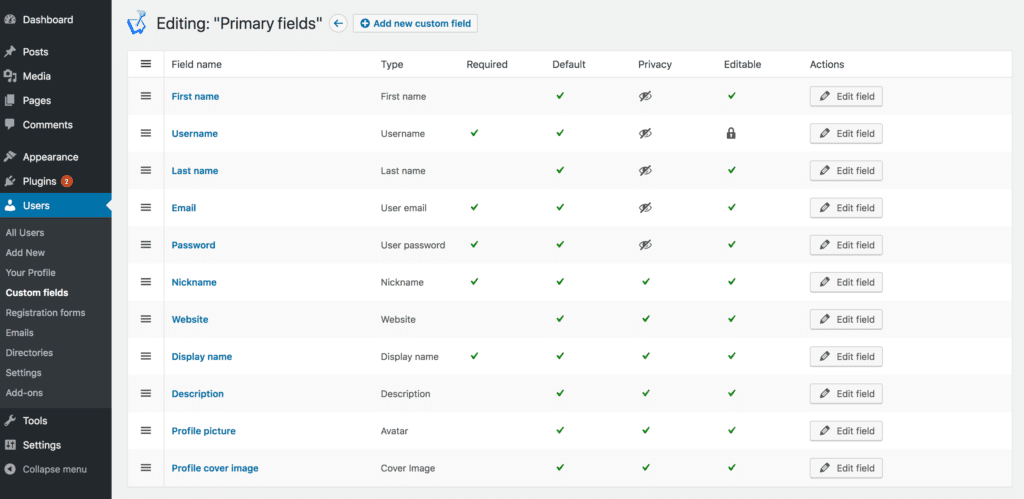
Task: Click Collapse menu at sidebar bottom
Action: pos(56,469)
